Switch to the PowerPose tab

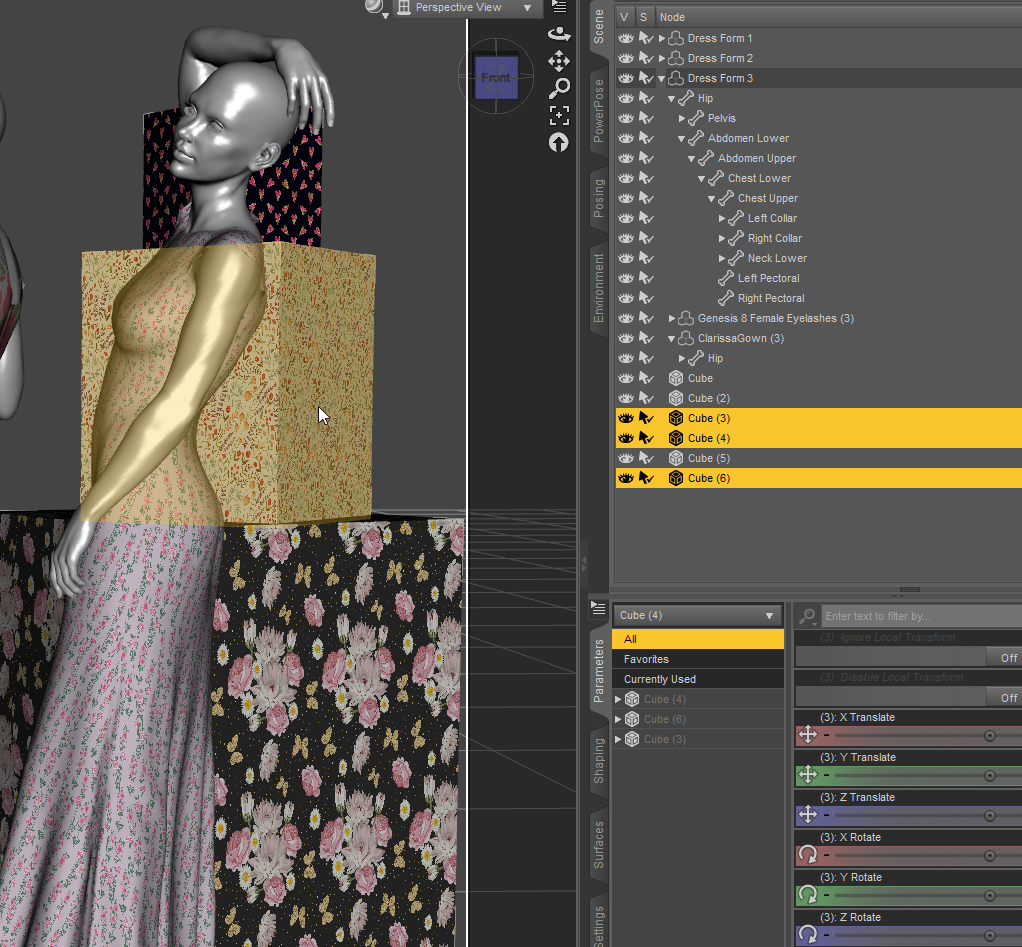(598, 110)
